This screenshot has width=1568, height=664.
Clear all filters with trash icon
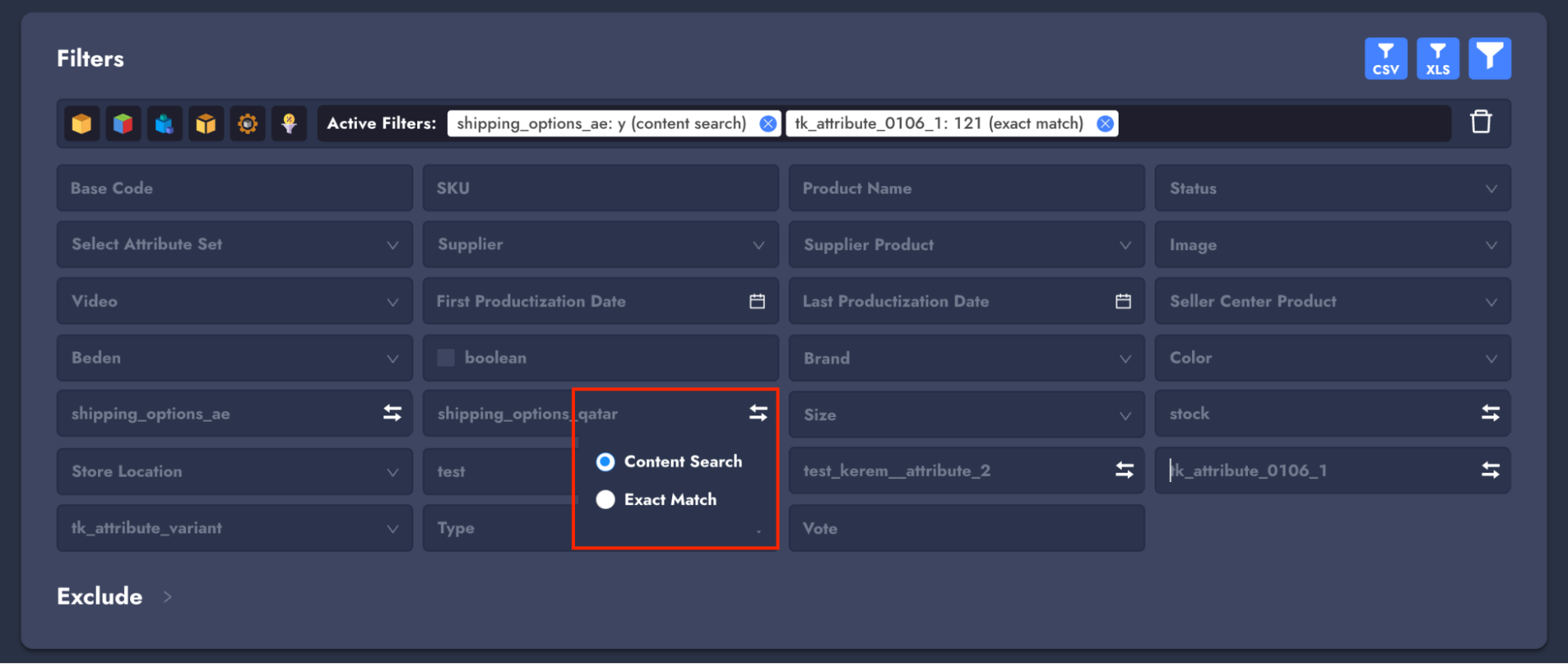(1480, 122)
